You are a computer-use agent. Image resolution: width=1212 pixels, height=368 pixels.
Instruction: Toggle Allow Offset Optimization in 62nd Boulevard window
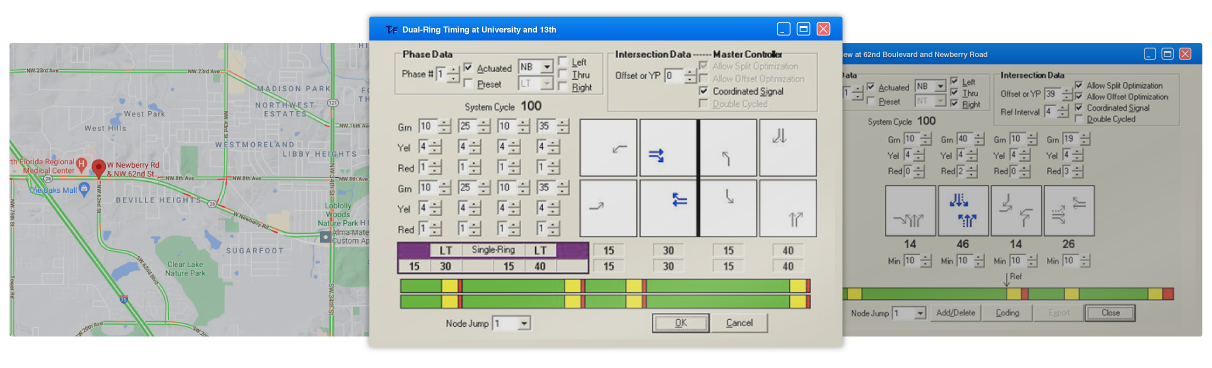click(x=1079, y=97)
